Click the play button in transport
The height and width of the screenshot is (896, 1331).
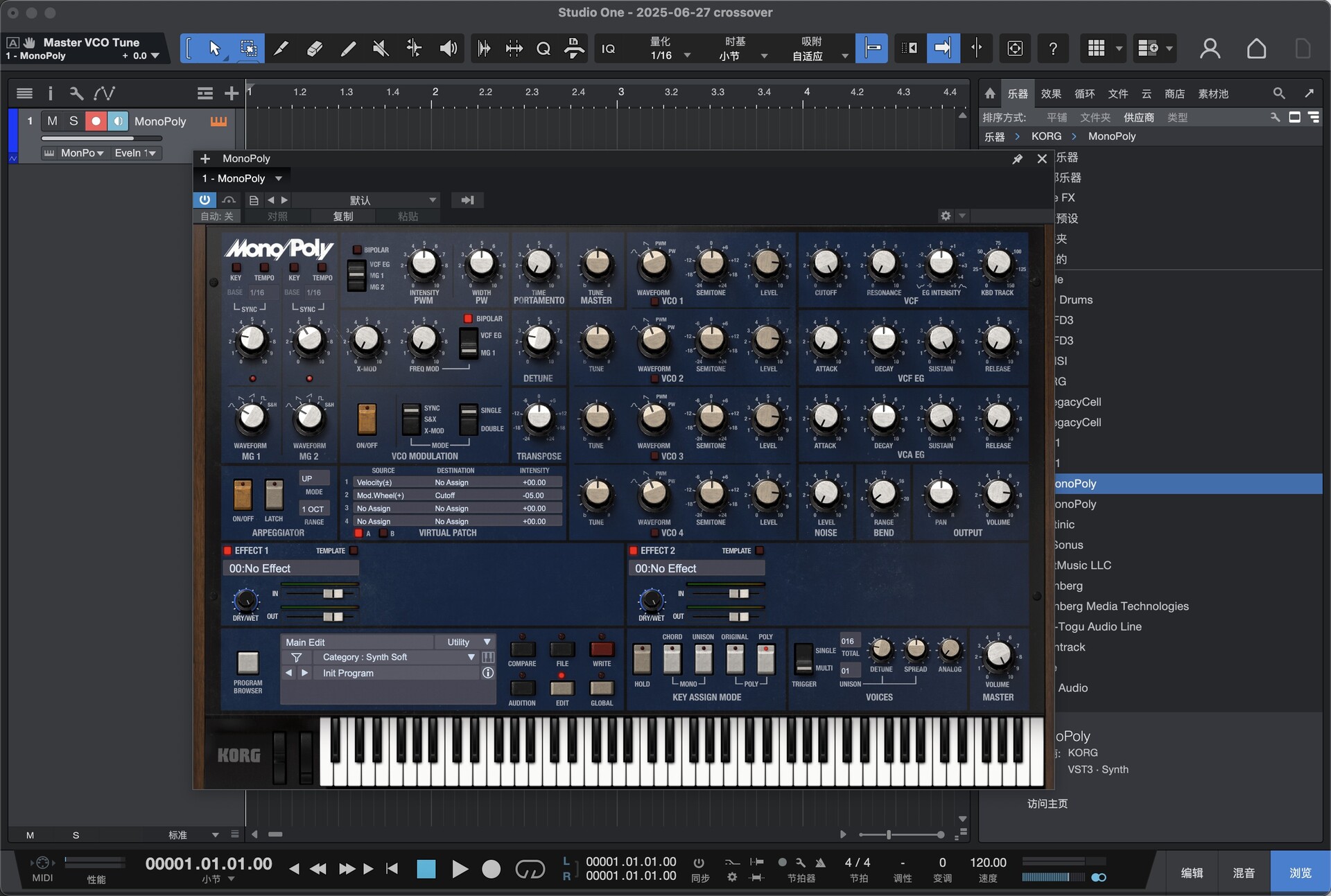point(459,868)
